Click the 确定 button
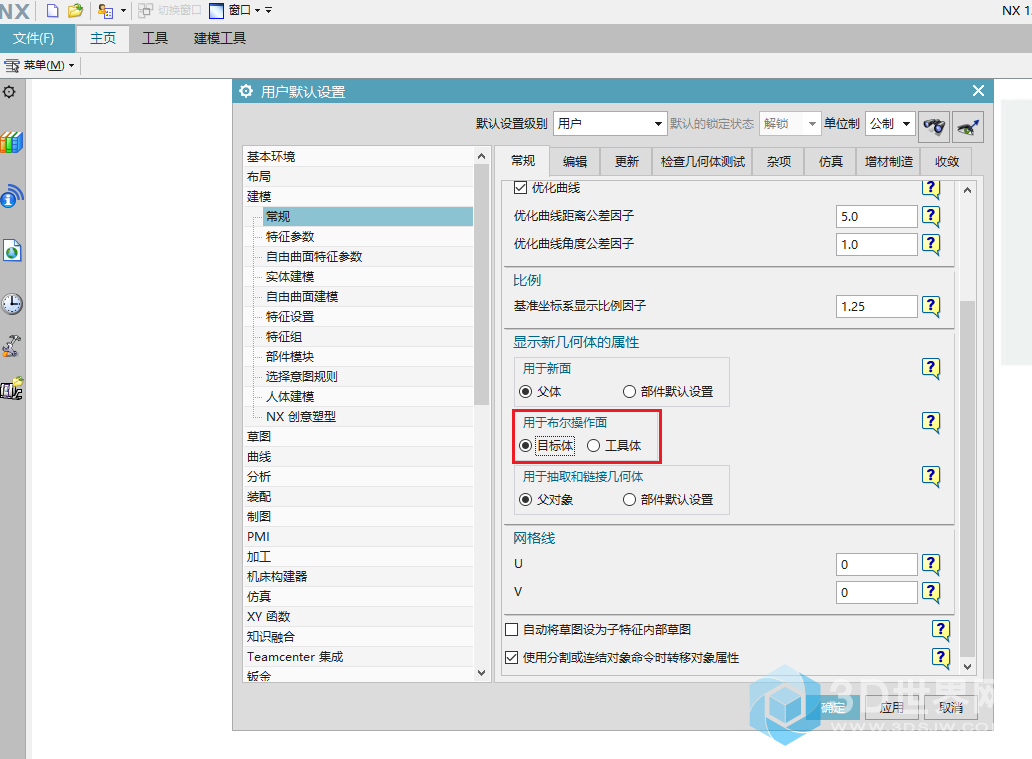This screenshot has width=1032, height=759. 833,708
